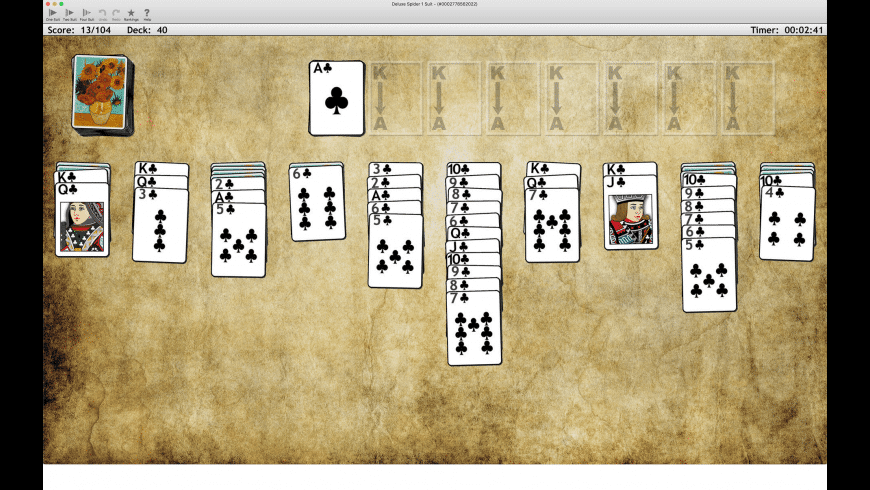Click the Ace of clubs on the foundation pile
The height and width of the screenshot is (490, 870).
[x=337, y=98]
